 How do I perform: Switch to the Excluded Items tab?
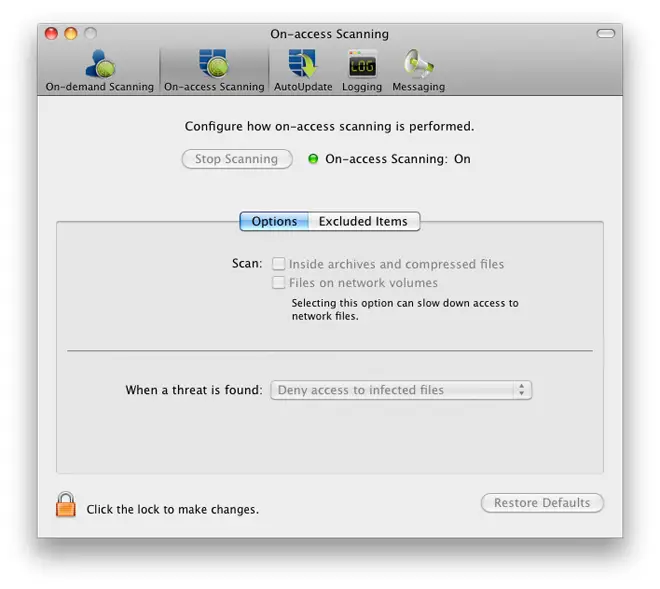364,221
